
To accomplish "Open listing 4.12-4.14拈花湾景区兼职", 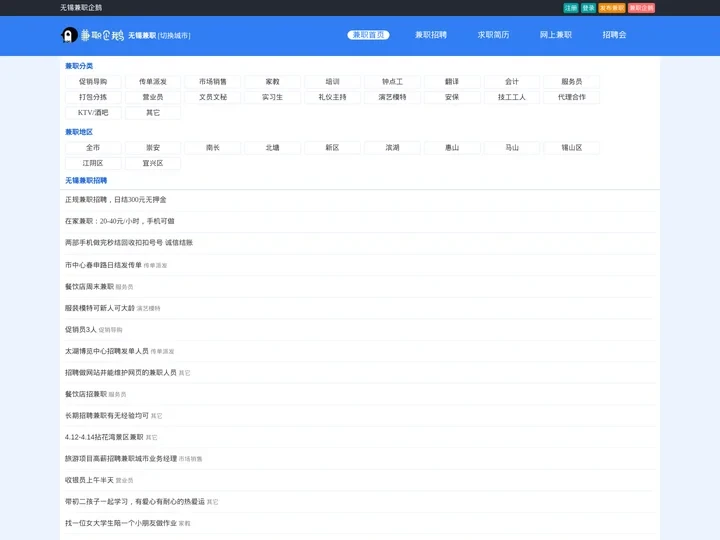I will pos(104,437).
